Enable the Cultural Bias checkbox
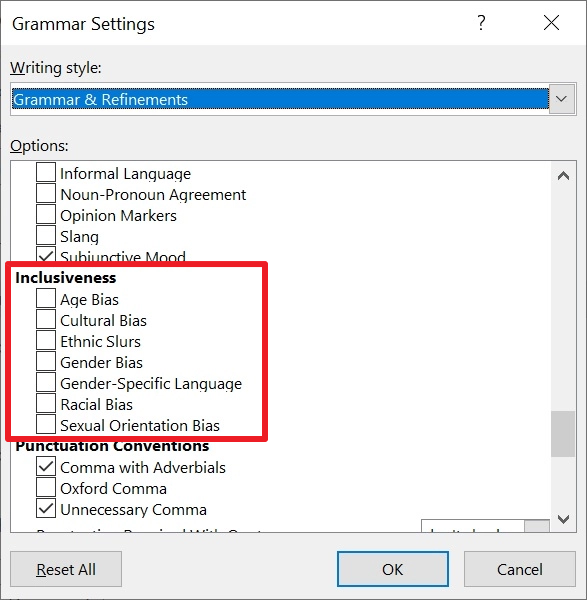587x600 pixels. click(x=46, y=320)
